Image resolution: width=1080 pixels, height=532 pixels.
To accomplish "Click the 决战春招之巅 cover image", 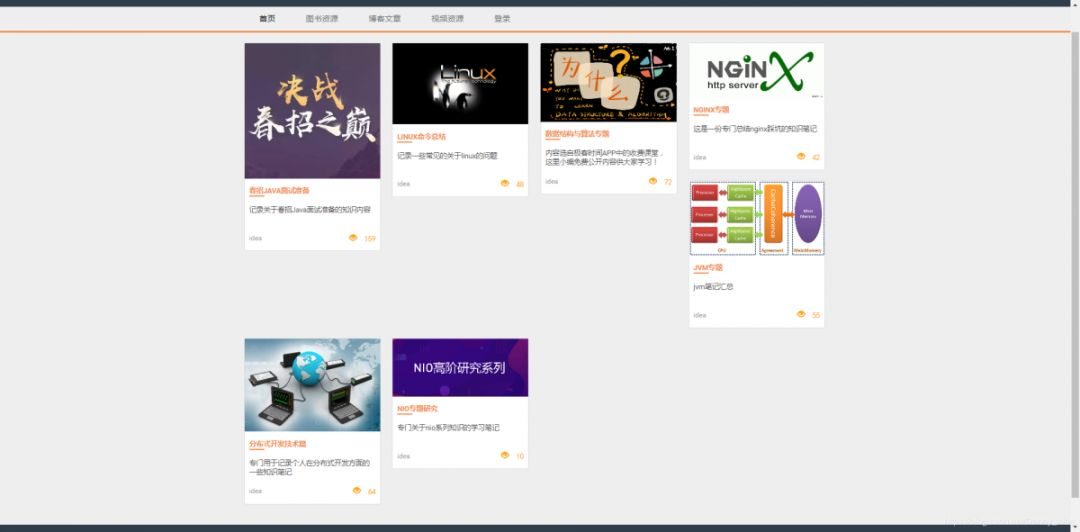I will (x=312, y=111).
